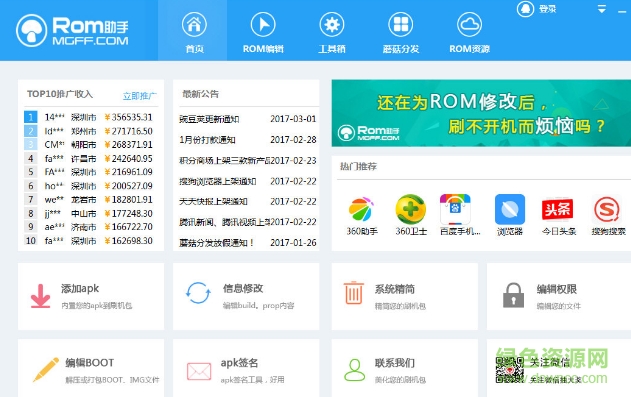Screen dimensions: 631x397
Task: Open the apk签名 tool title
Action: [x=239, y=363]
